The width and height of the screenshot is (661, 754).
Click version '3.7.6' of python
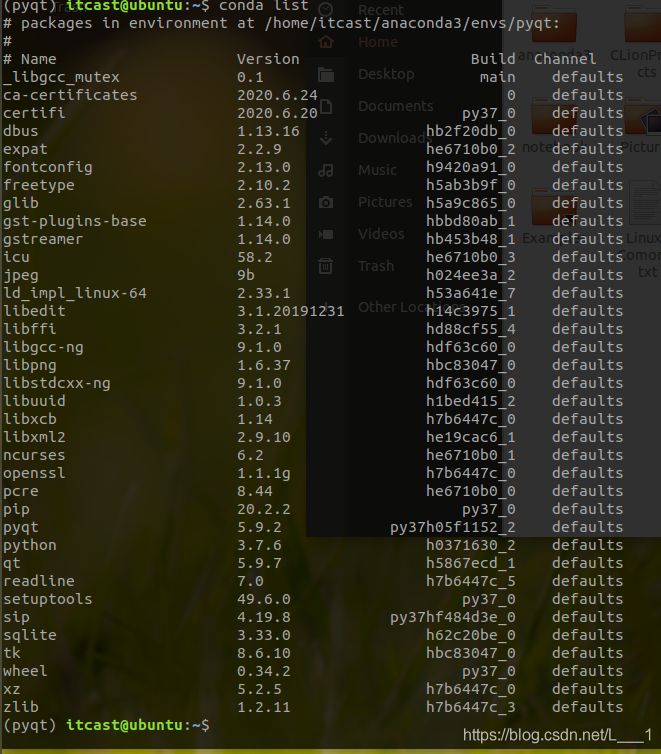(x=259, y=545)
